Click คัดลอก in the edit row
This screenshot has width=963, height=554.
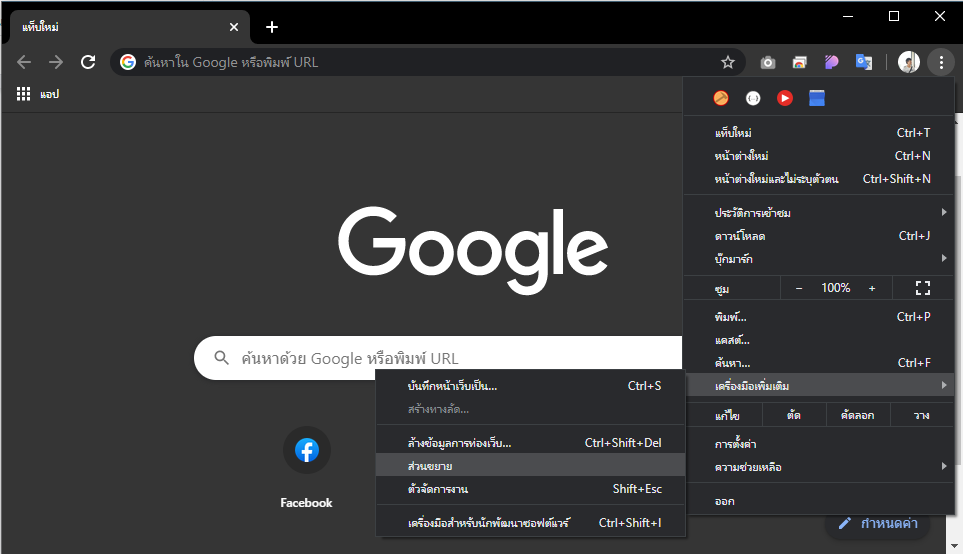(x=857, y=415)
